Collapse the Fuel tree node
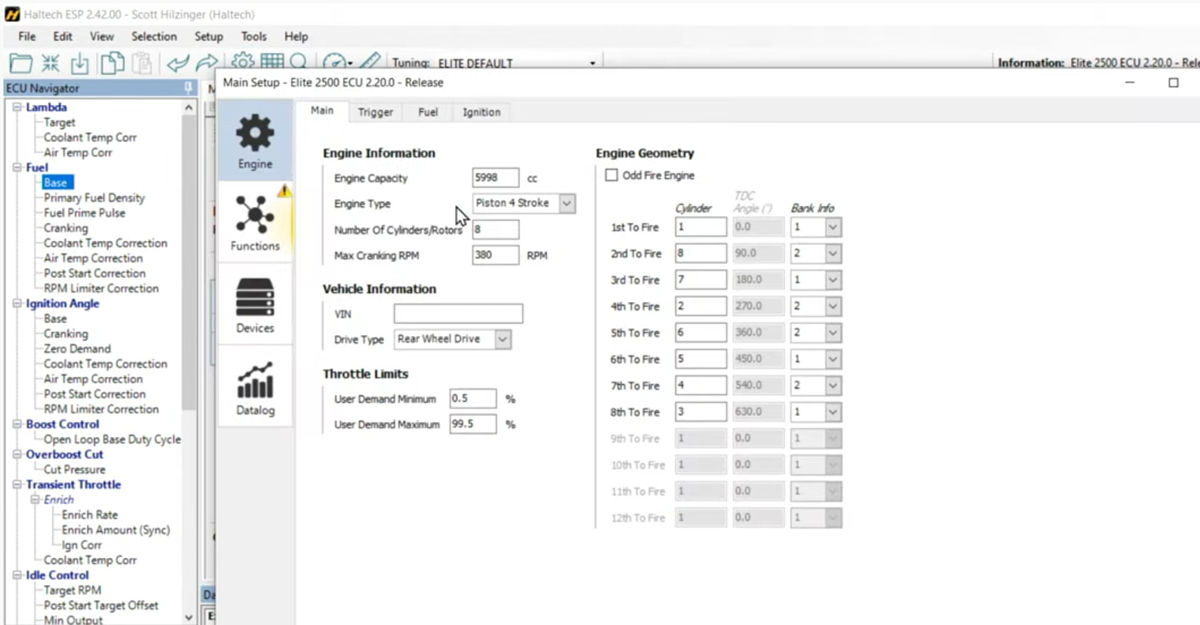This screenshot has height=625, width=1200. (16, 168)
